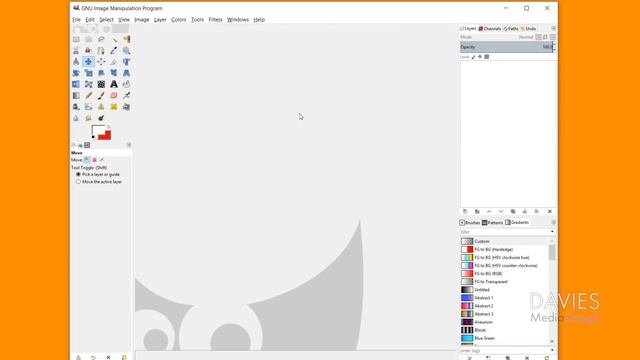The height and width of the screenshot is (360, 640).
Task: Select the Color Picker tool
Action: 113,51
